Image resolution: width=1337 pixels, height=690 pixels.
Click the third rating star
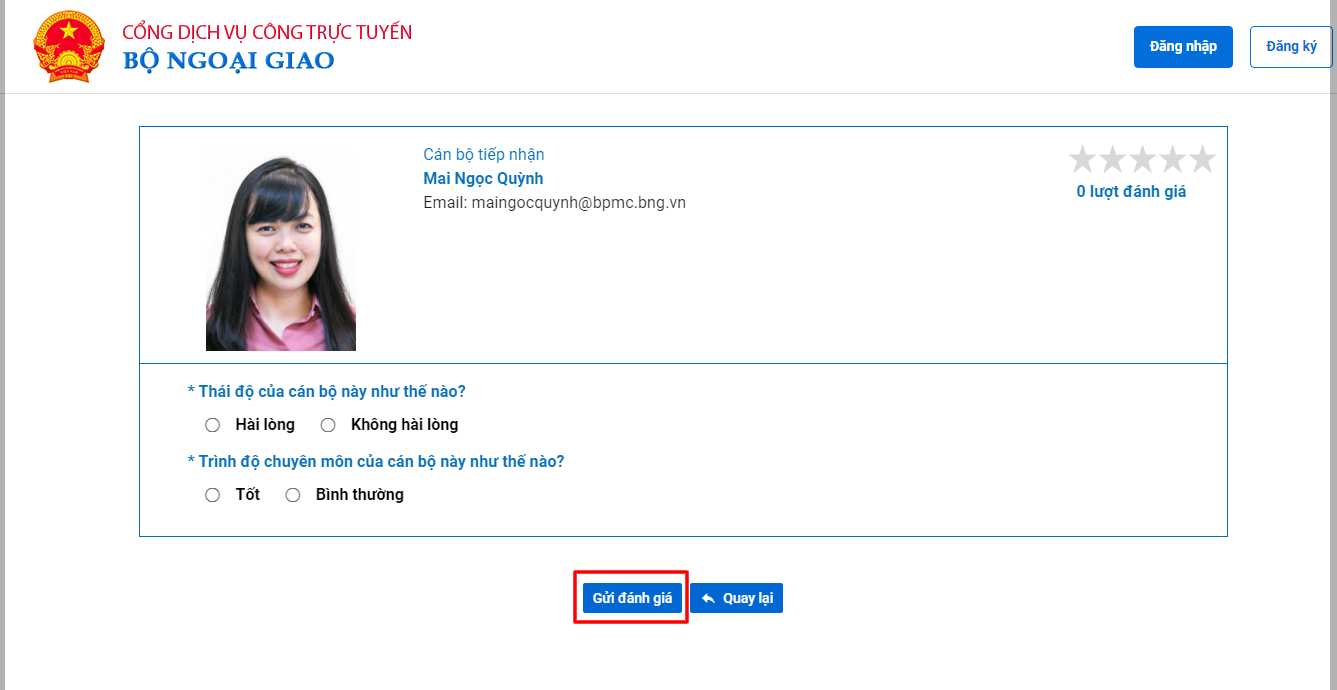(1142, 159)
